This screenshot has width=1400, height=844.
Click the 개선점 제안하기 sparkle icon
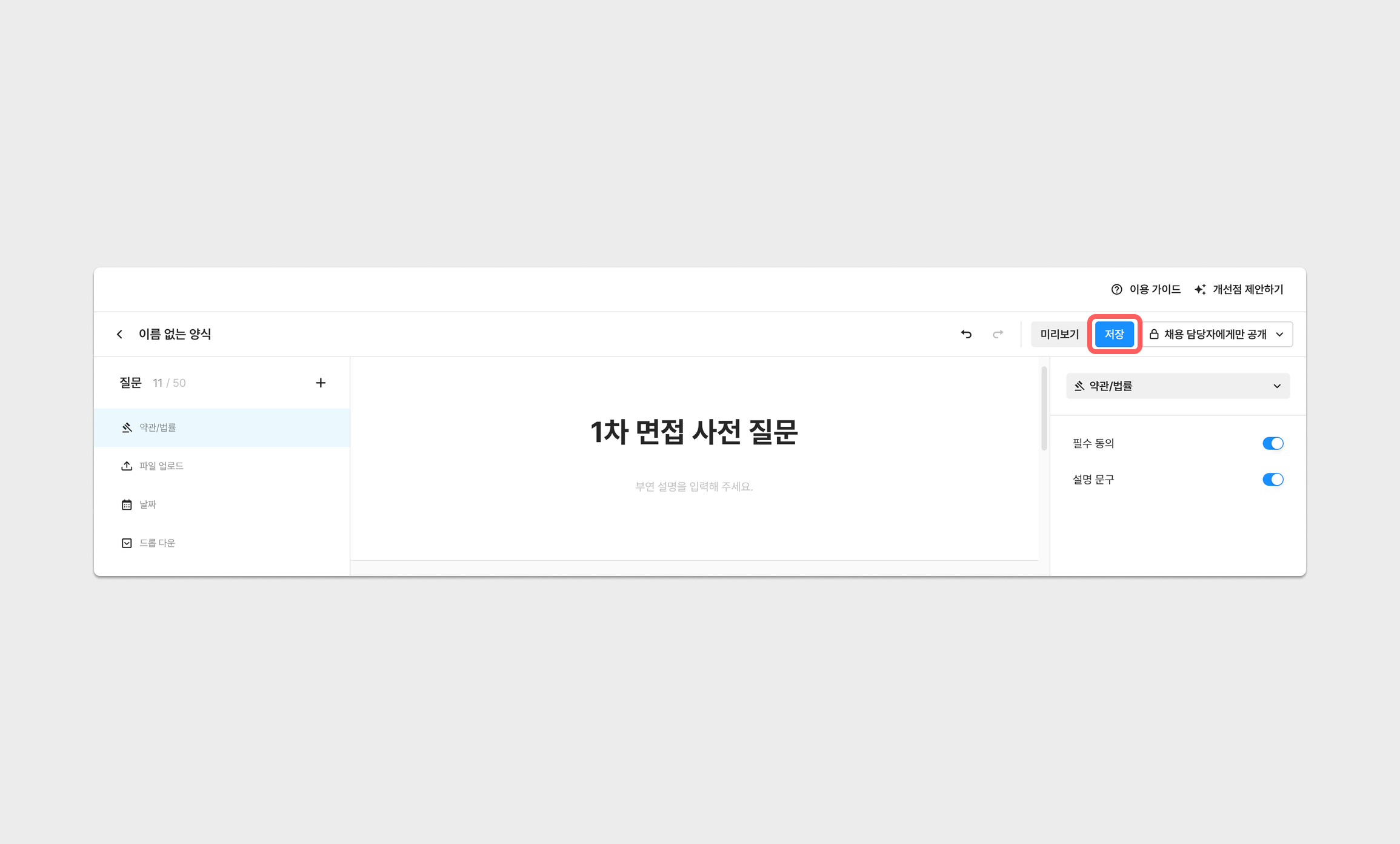click(x=1200, y=289)
